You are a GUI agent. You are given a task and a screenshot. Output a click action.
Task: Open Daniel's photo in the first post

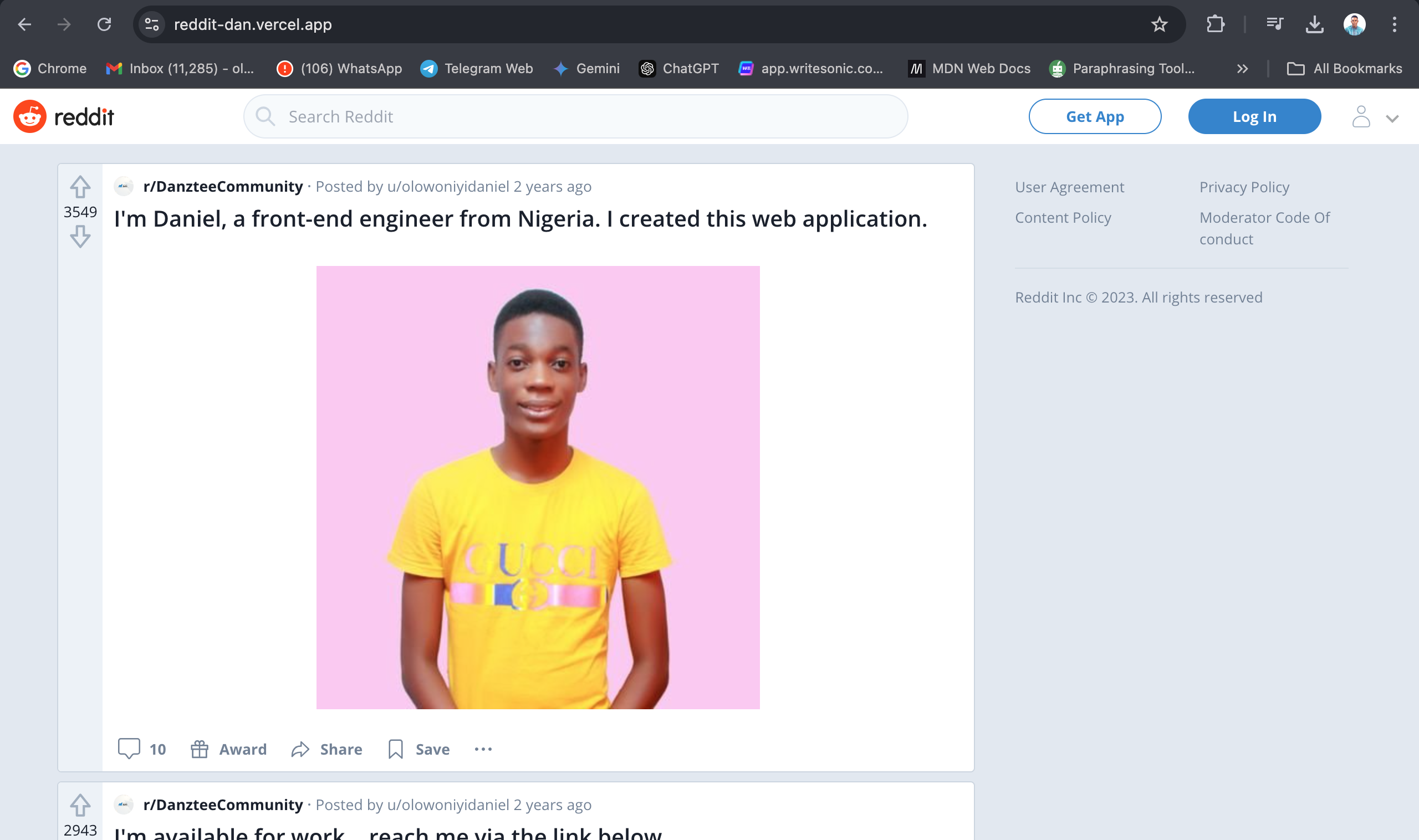538,488
